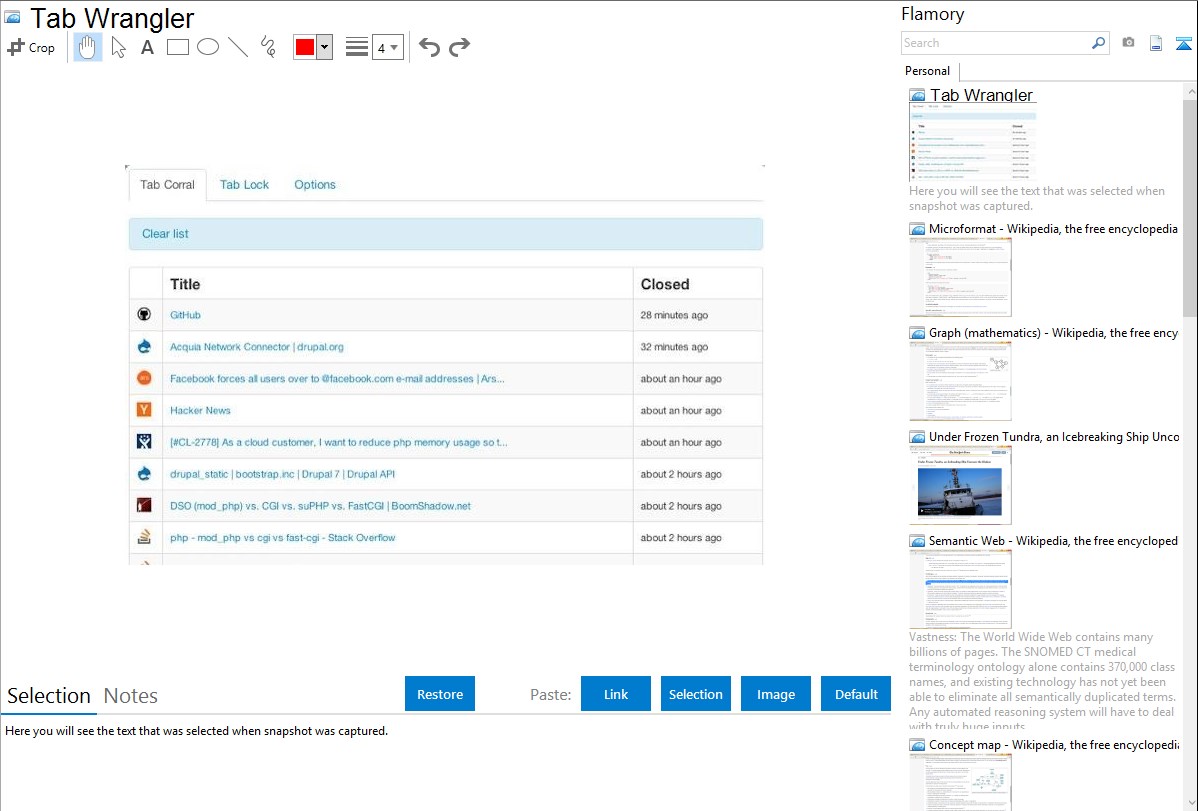
Task: Undo the last edit
Action: [429, 47]
